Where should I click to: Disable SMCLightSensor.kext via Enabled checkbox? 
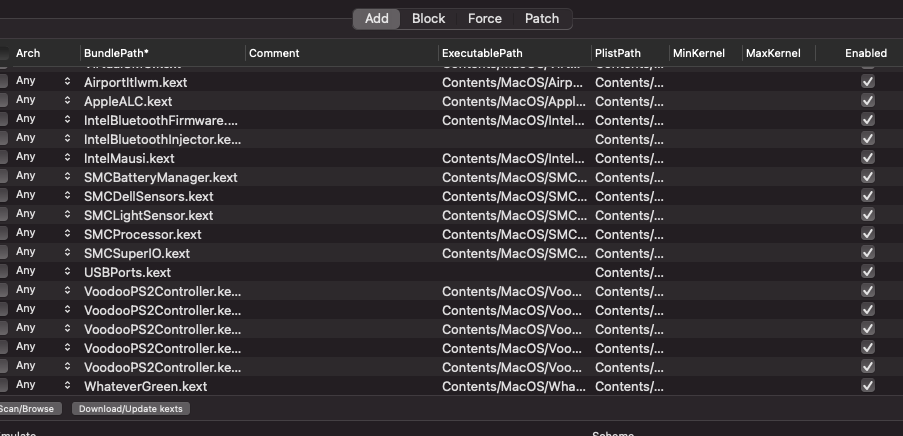click(867, 215)
